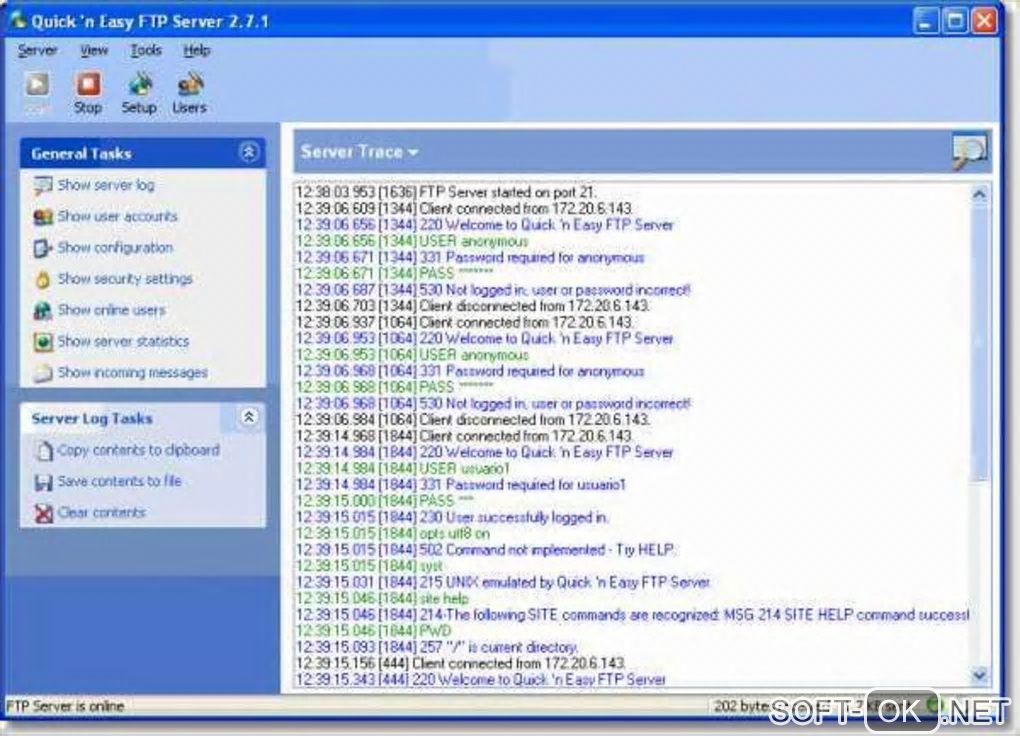Click the vertical scrollbar thumb in log
Screen dimensions: 1020x736
[x=979, y=343]
